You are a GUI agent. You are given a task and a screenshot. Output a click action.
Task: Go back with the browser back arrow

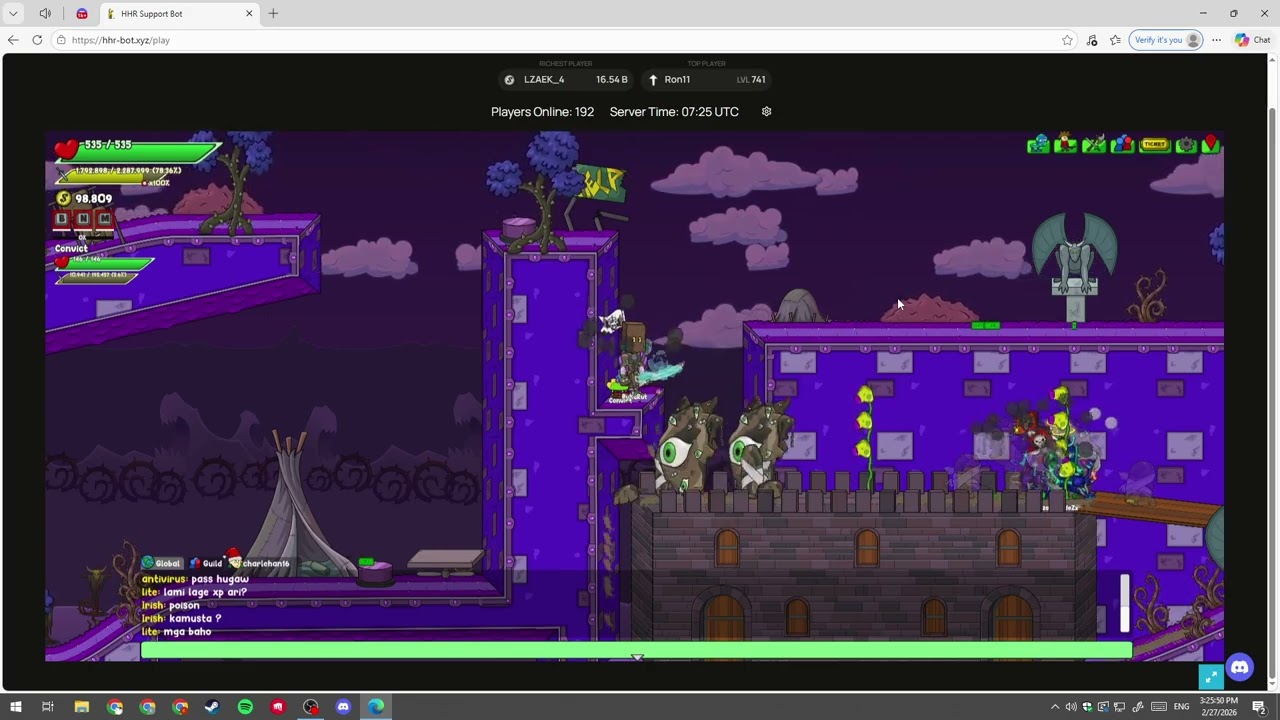[x=13, y=40]
